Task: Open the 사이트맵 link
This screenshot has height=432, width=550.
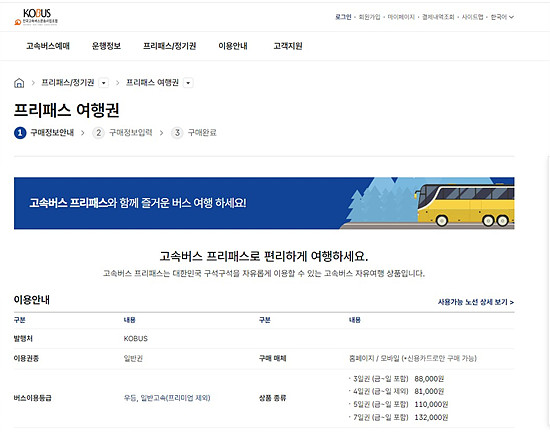Action: [472, 17]
